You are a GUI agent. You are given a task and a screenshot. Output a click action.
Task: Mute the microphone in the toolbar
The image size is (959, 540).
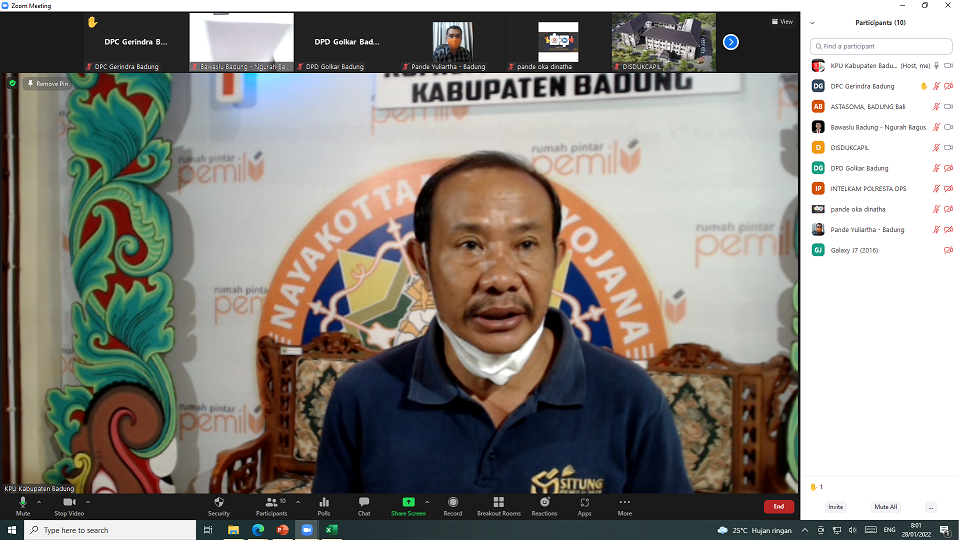tap(23, 505)
